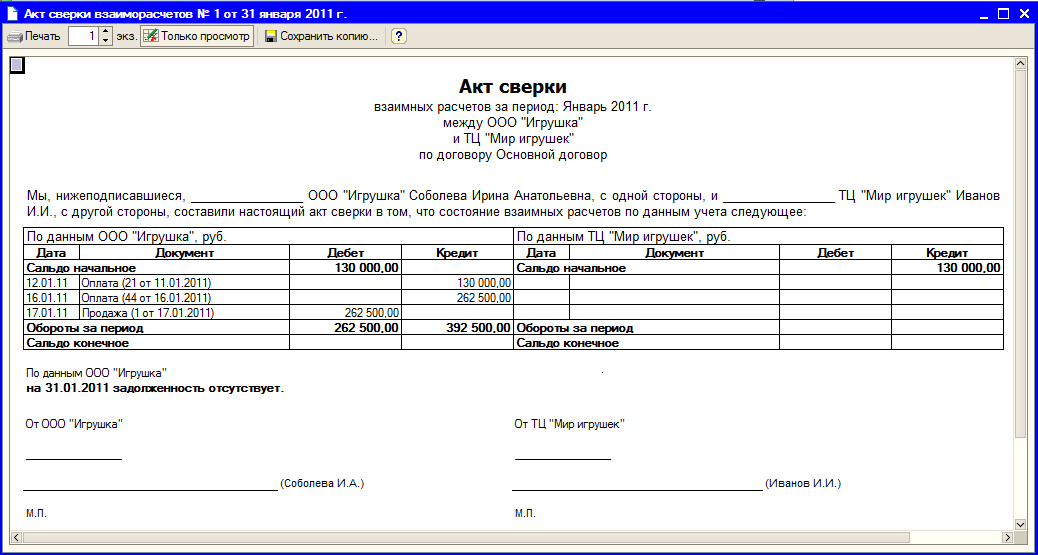
Task: Select the Продажа (1 от 17.01.2011) cell
Action: click(150, 313)
